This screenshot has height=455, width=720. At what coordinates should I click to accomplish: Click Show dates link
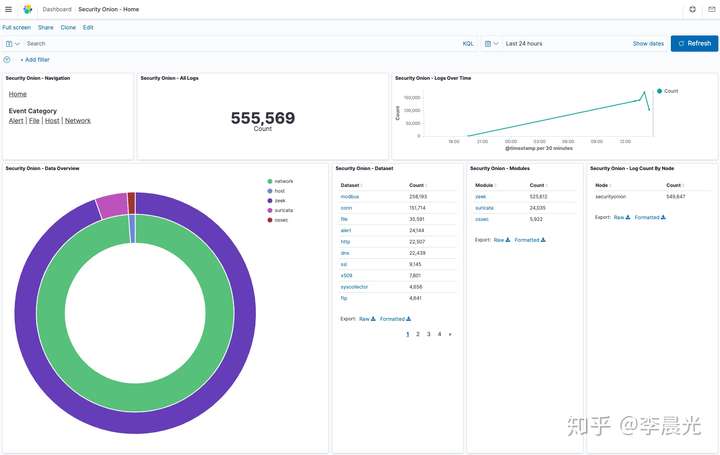(x=648, y=44)
